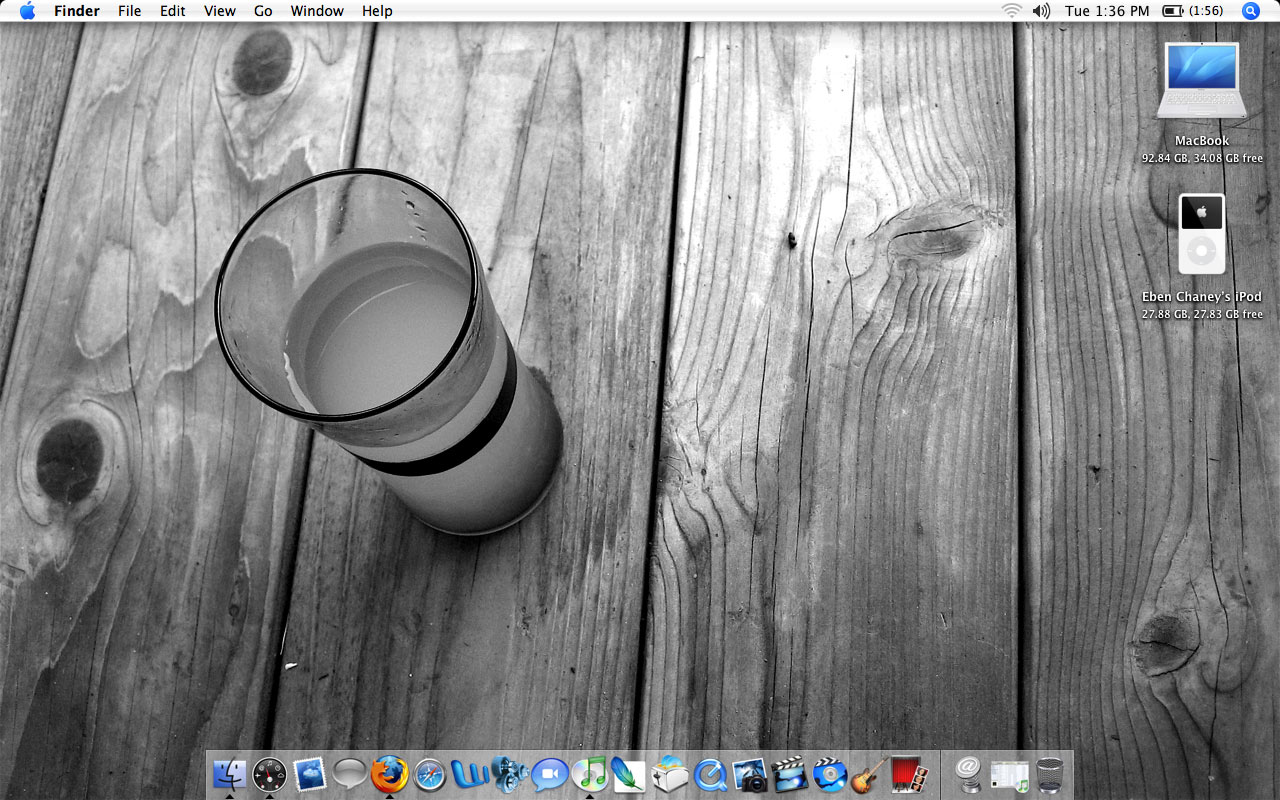The width and height of the screenshot is (1280, 800).
Task: Click the blue gears Dock icon
Action: pos(510,774)
